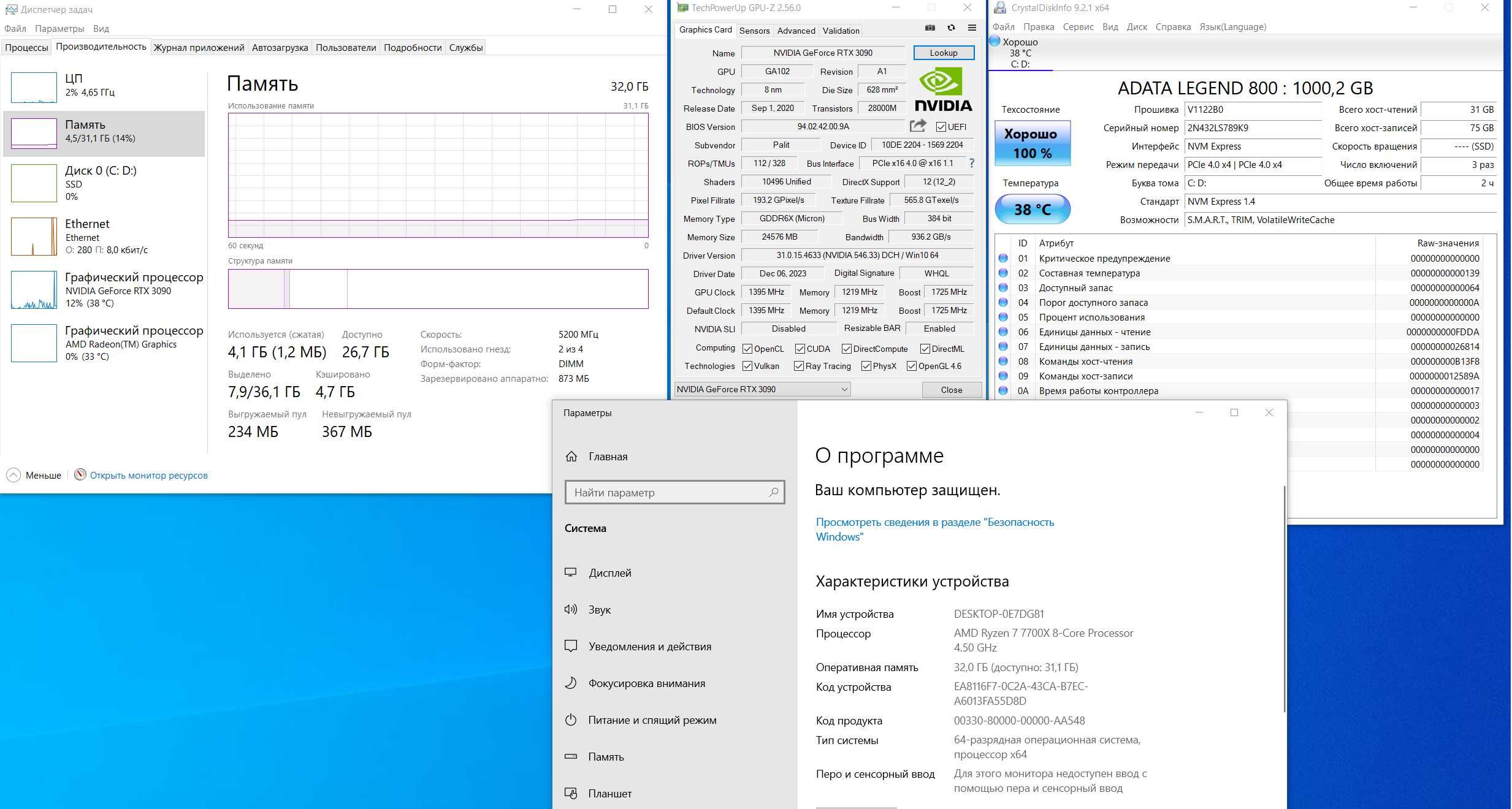This screenshot has height=809, width=1512.
Task: Click the blue disk status circle in CrystalDiskInfo
Action: [x=995, y=42]
